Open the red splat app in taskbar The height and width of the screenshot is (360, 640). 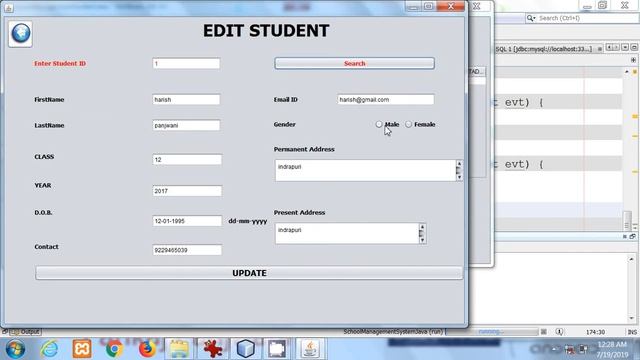212,349
